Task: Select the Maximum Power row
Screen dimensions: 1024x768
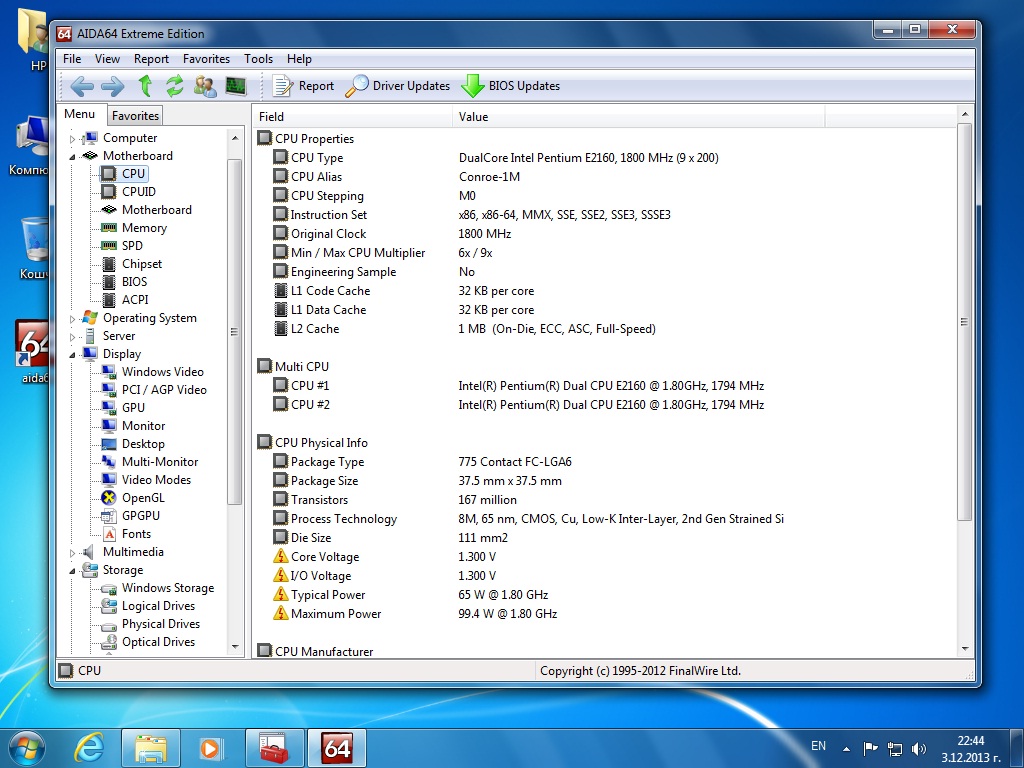Action: [604, 614]
